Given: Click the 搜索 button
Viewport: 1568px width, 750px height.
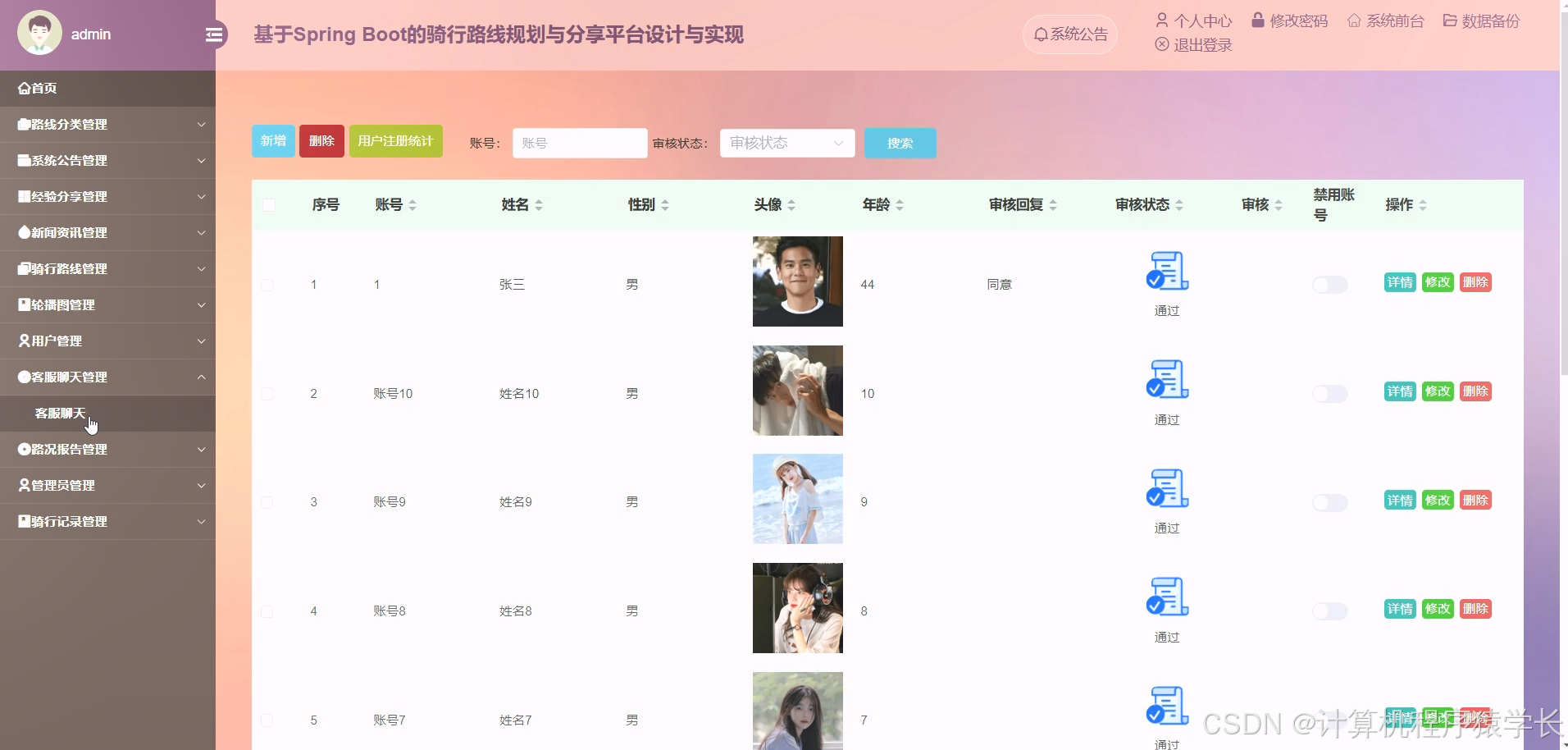Looking at the screenshot, I should (x=900, y=143).
